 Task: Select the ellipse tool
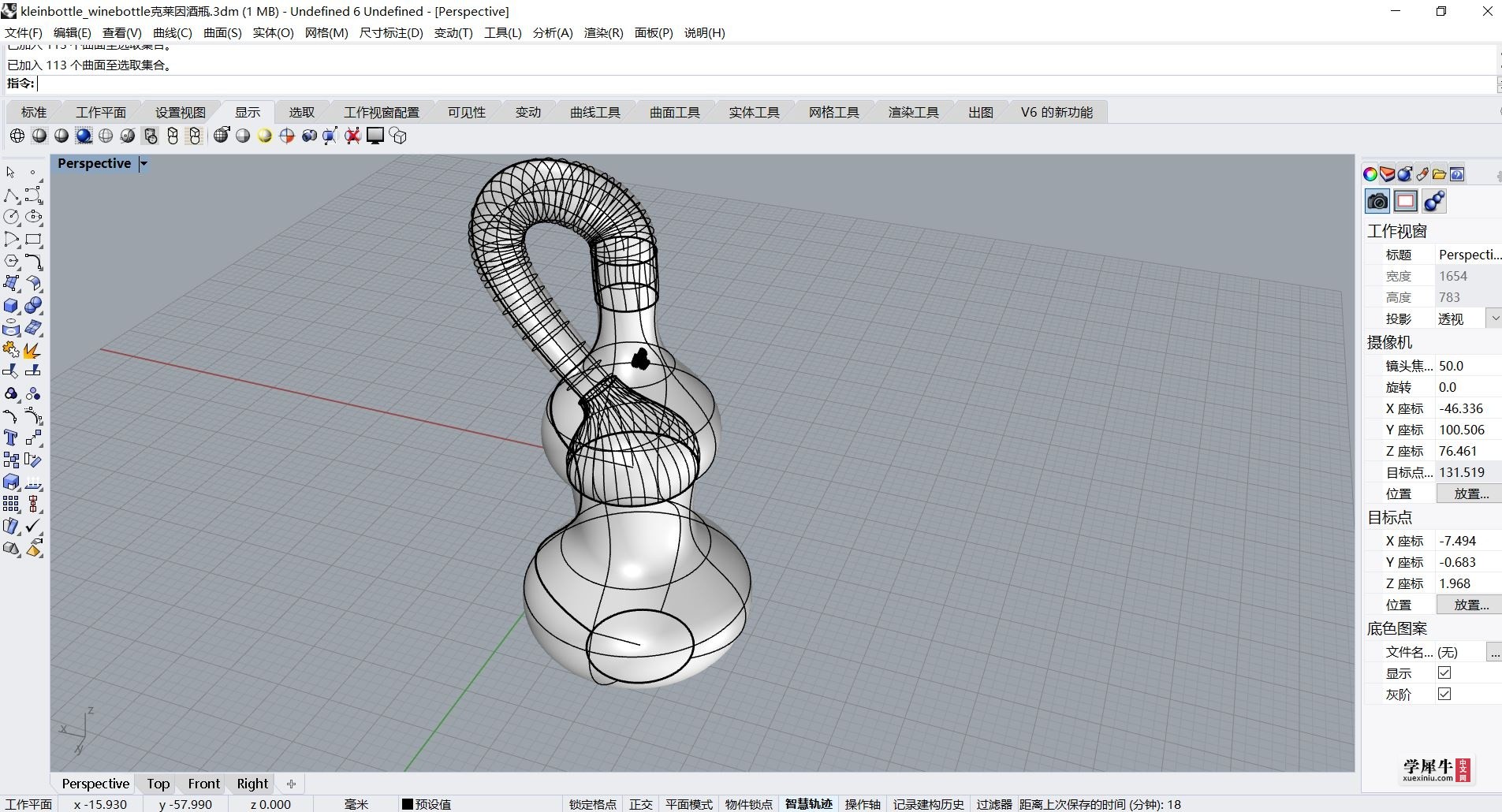click(x=33, y=217)
